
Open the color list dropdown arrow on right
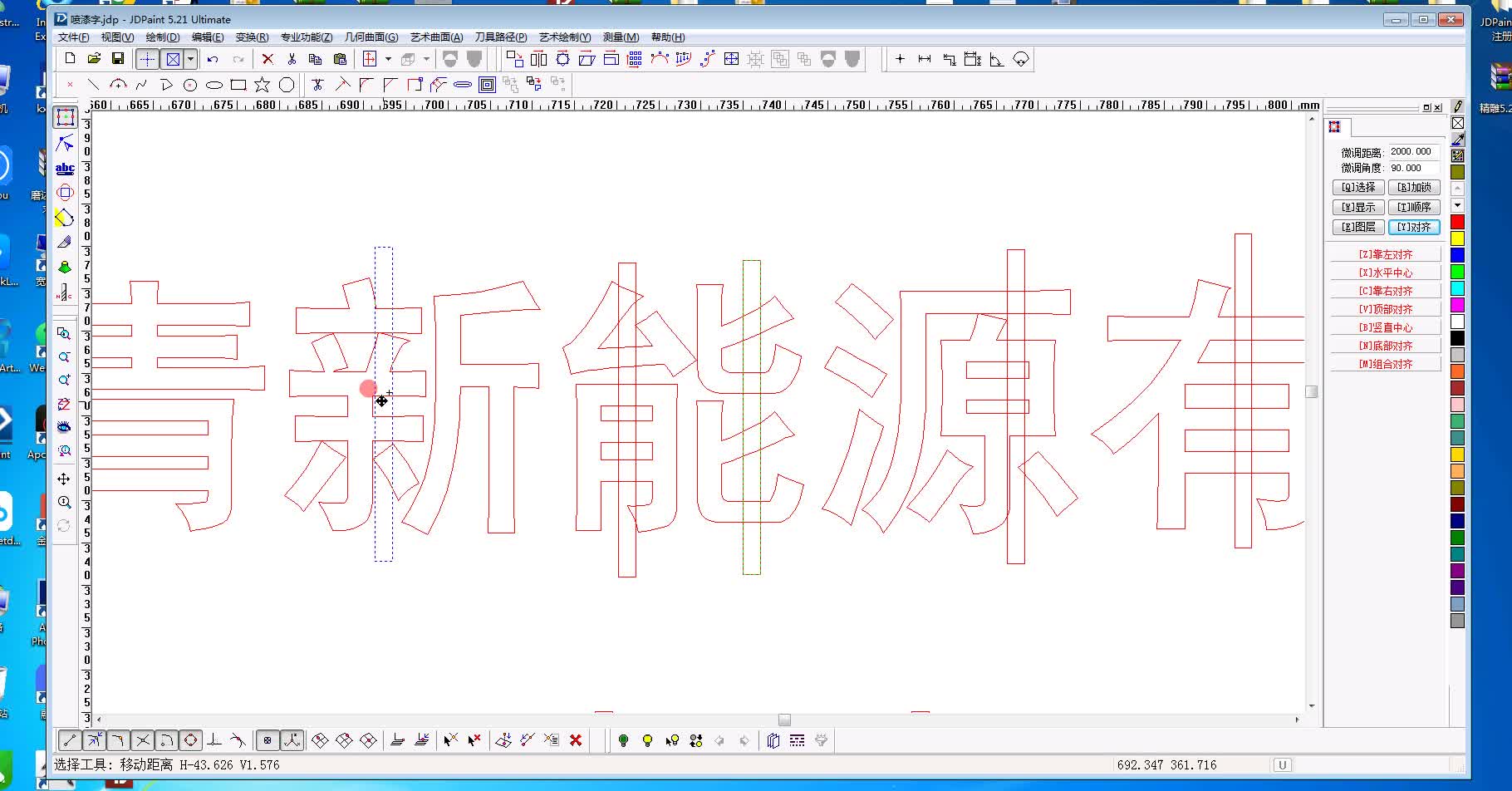point(1457,205)
